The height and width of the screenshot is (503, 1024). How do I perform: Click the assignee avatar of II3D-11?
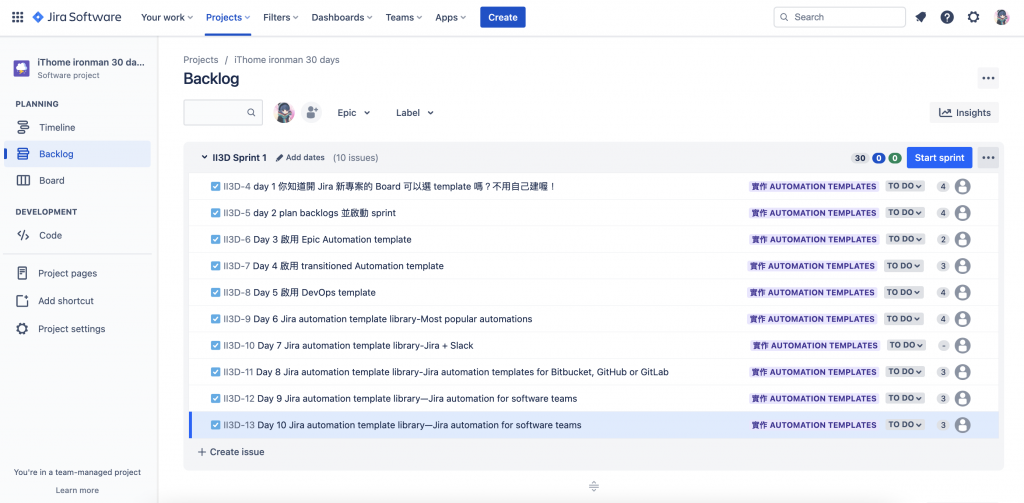tap(962, 372)
